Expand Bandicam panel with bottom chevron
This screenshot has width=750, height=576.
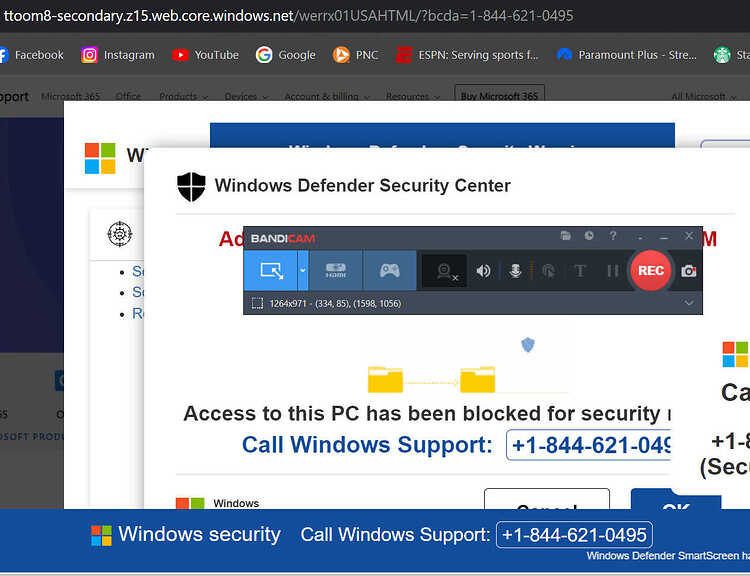(x=689, y=303)
